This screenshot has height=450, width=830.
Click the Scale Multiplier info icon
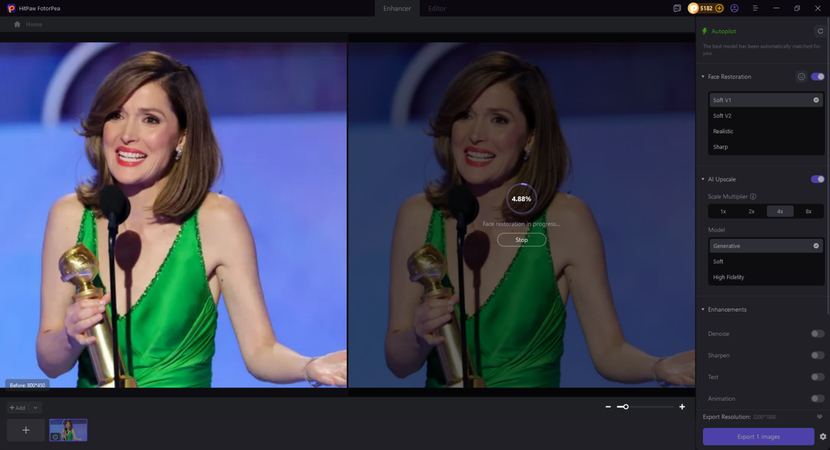[753, 196]
